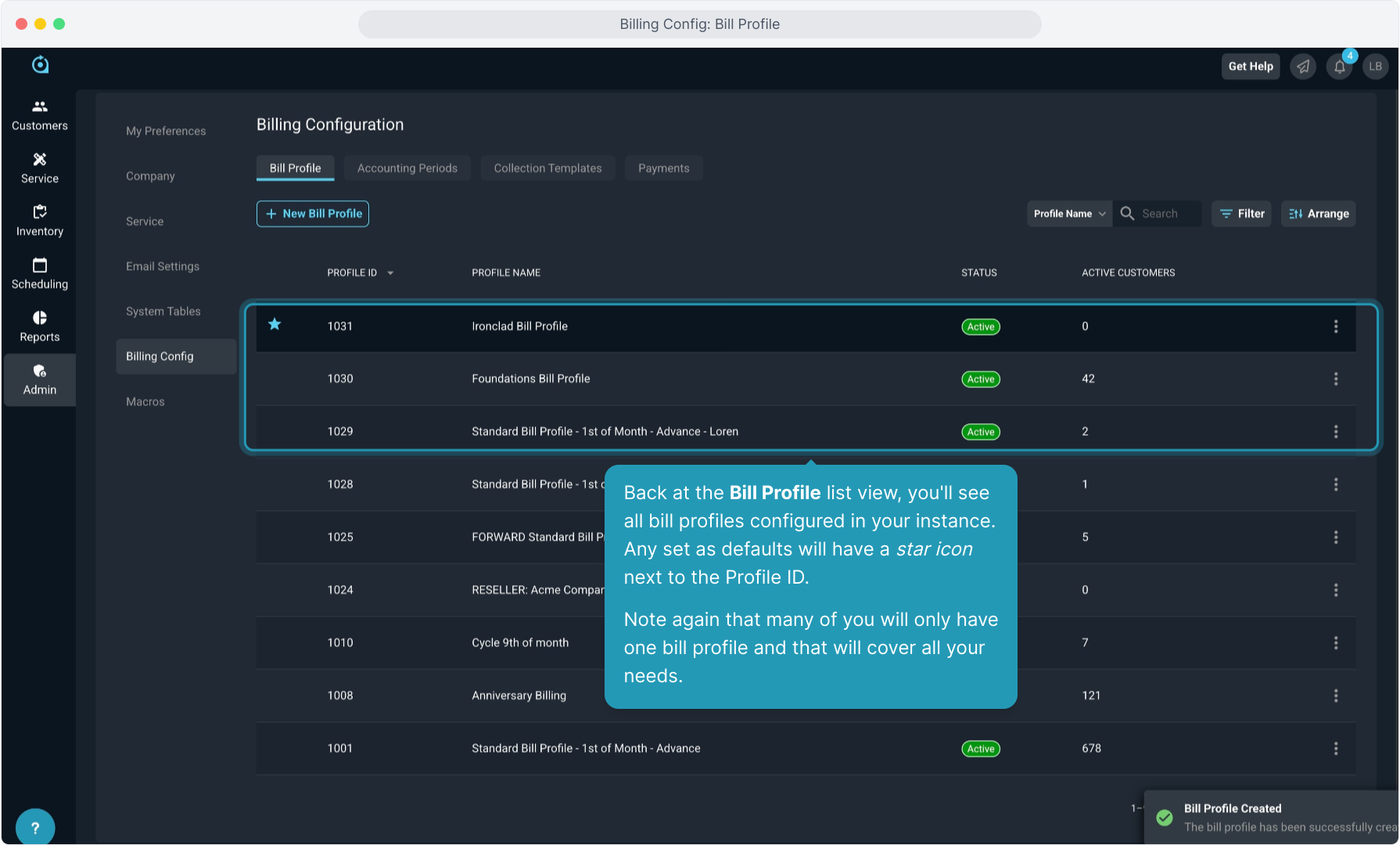The width and height of the screenshot is (1400, 845).
Task: Select Email Settings in admin menu
Action: point(163,266)
